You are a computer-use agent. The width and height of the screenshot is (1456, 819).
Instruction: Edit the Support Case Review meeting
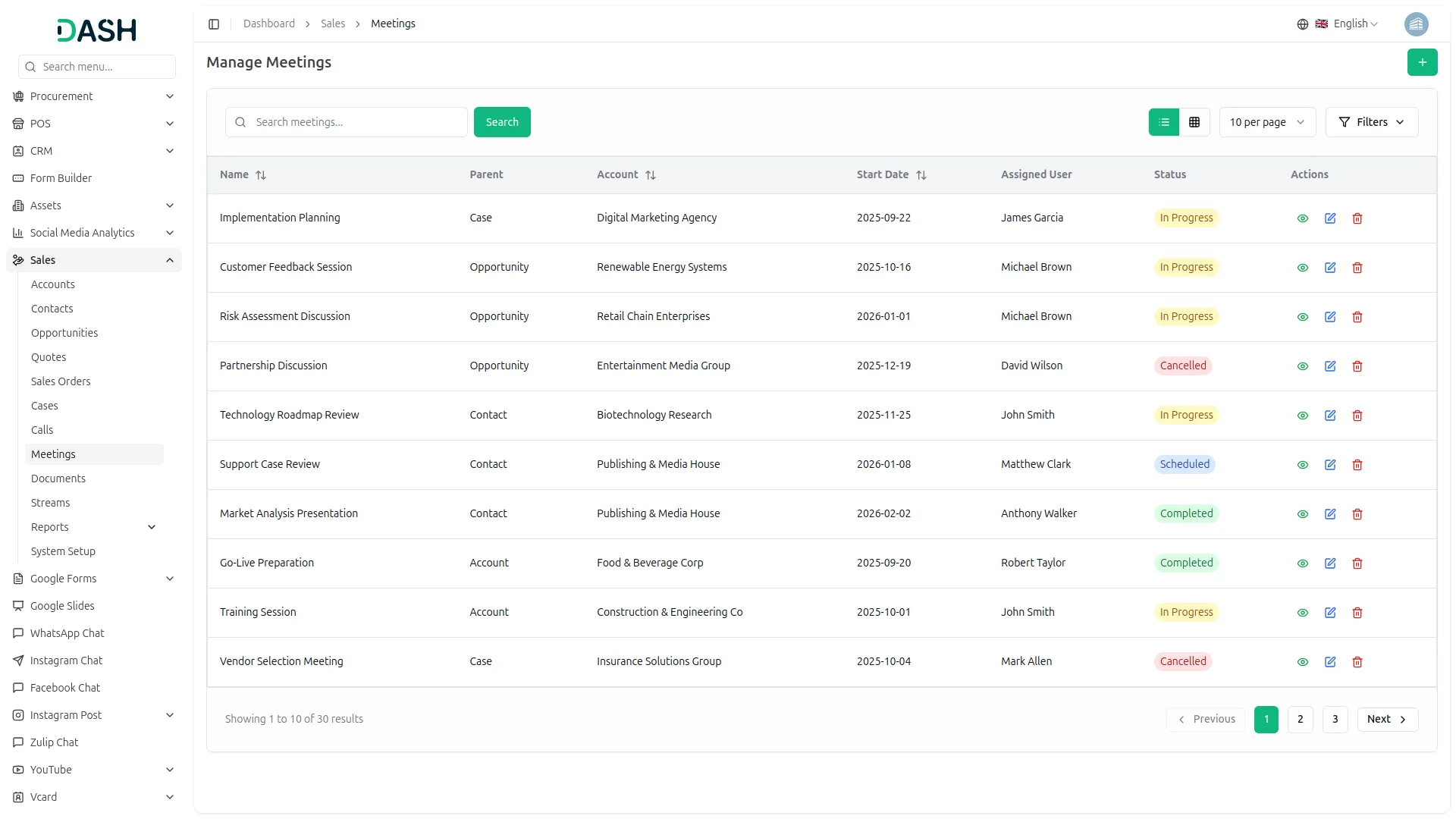point(1330,465)
